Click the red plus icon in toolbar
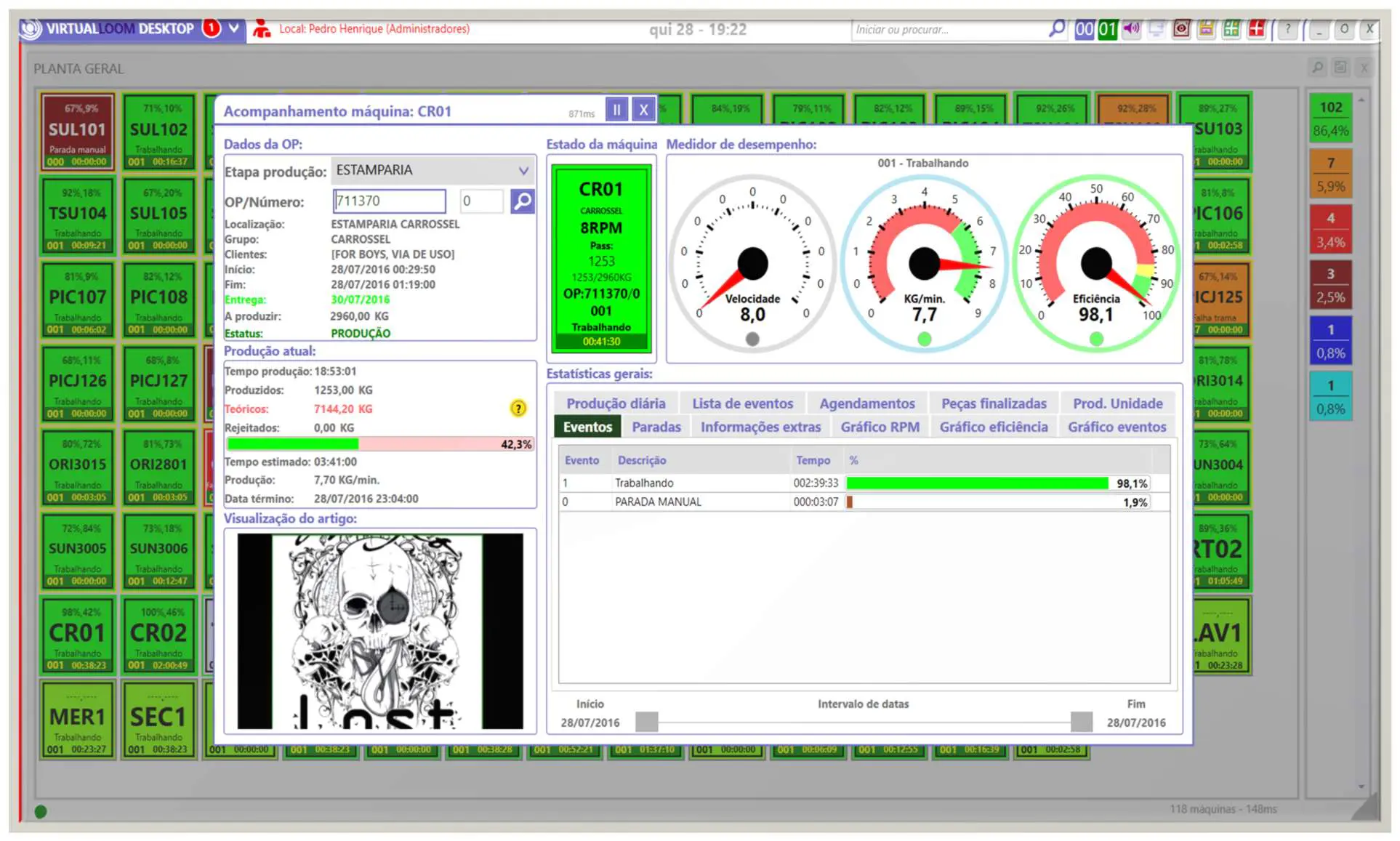This screenshot has width=1400, height=841. [1256, 29]
